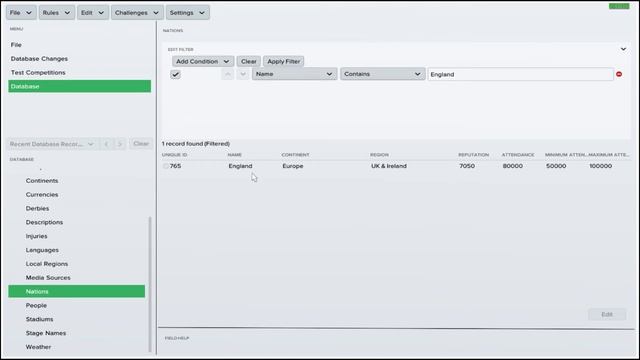The width and height of the screenshot is (640, 360).
Task: Click the Clear filter button
Action: [x=249, y=61]
